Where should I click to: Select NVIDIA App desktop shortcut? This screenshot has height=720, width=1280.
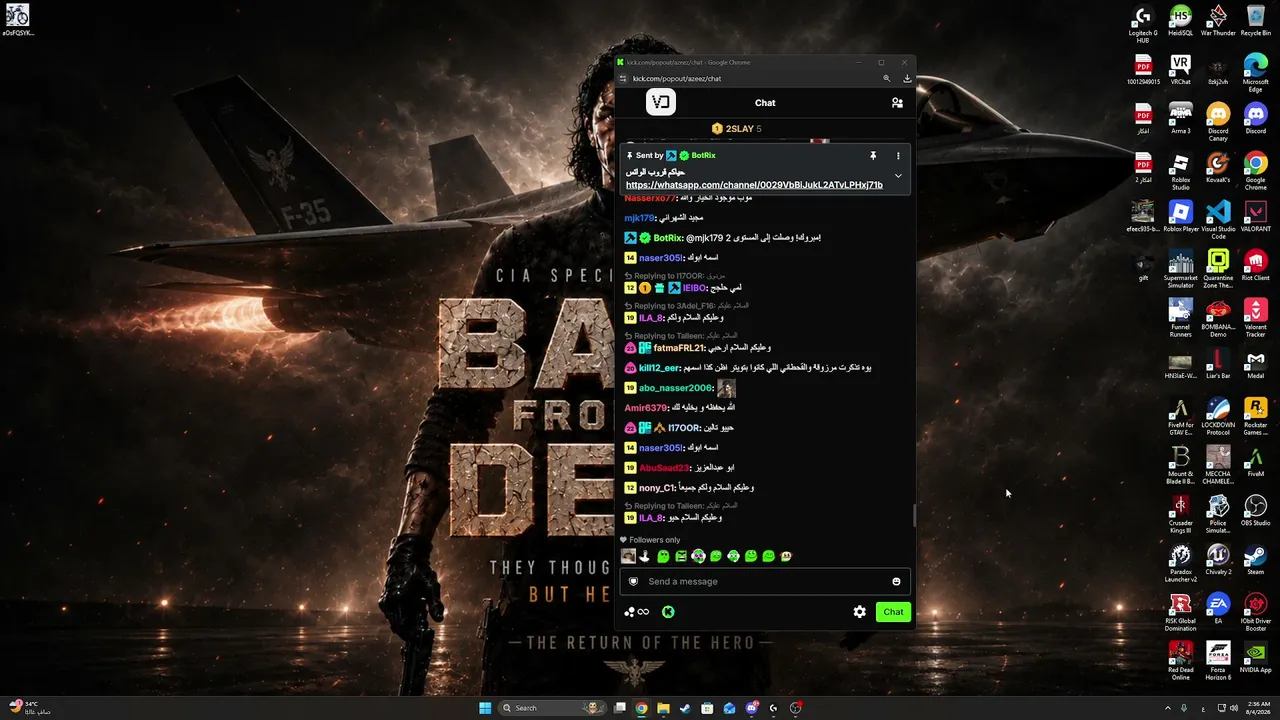pos(1256,658)
